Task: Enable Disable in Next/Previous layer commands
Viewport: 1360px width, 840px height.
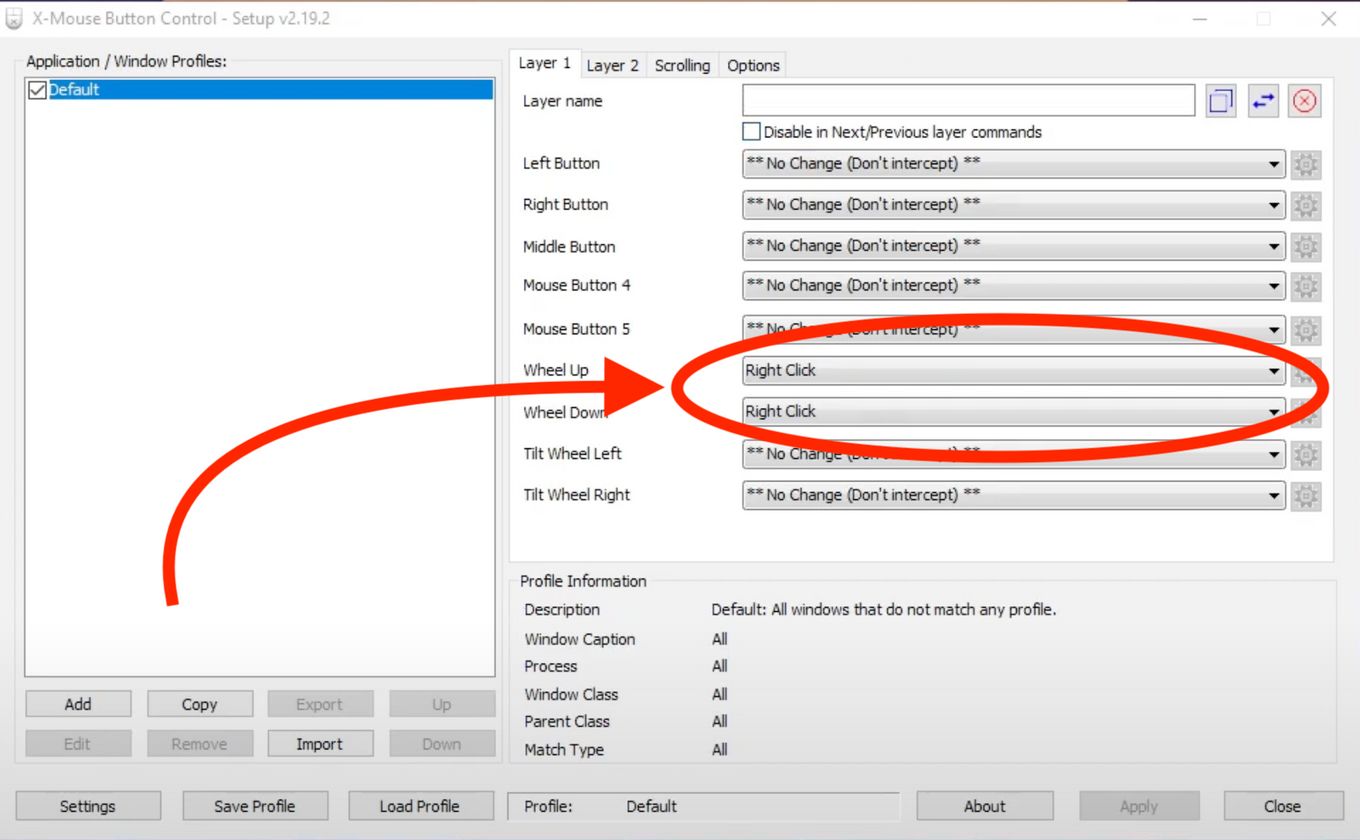Action: pyautogui.click(x=751, y=131)
